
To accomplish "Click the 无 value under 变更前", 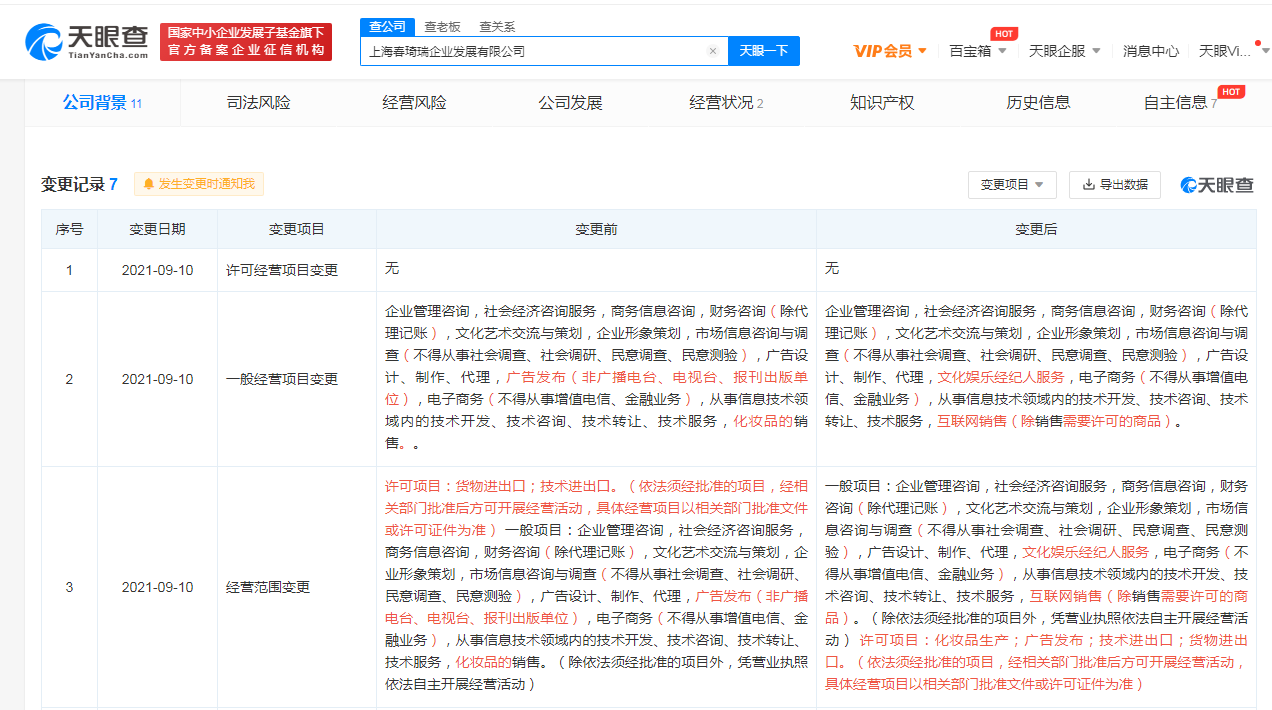I will tap(392, 269).
